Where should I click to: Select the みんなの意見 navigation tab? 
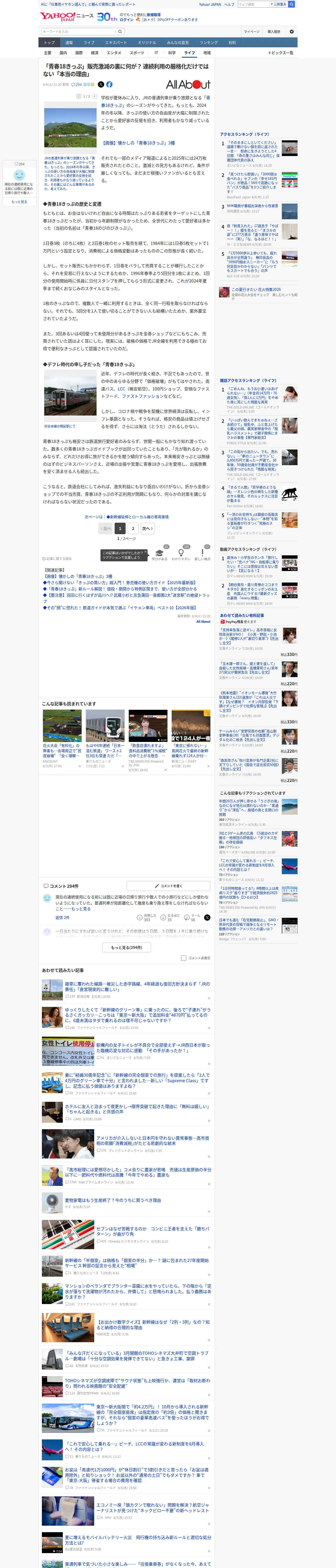[x=177, y=43]
